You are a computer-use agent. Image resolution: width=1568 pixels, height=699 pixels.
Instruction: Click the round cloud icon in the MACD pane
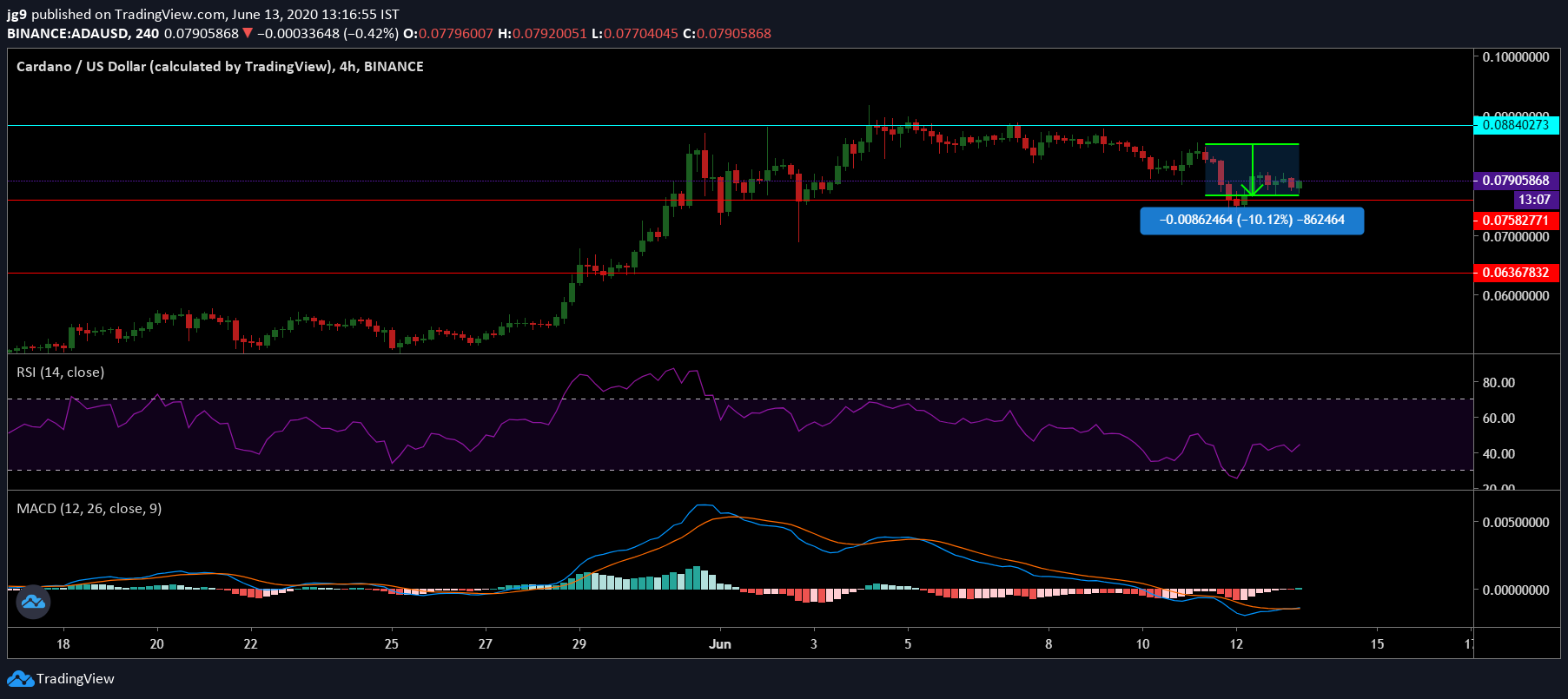click(33, 602)
